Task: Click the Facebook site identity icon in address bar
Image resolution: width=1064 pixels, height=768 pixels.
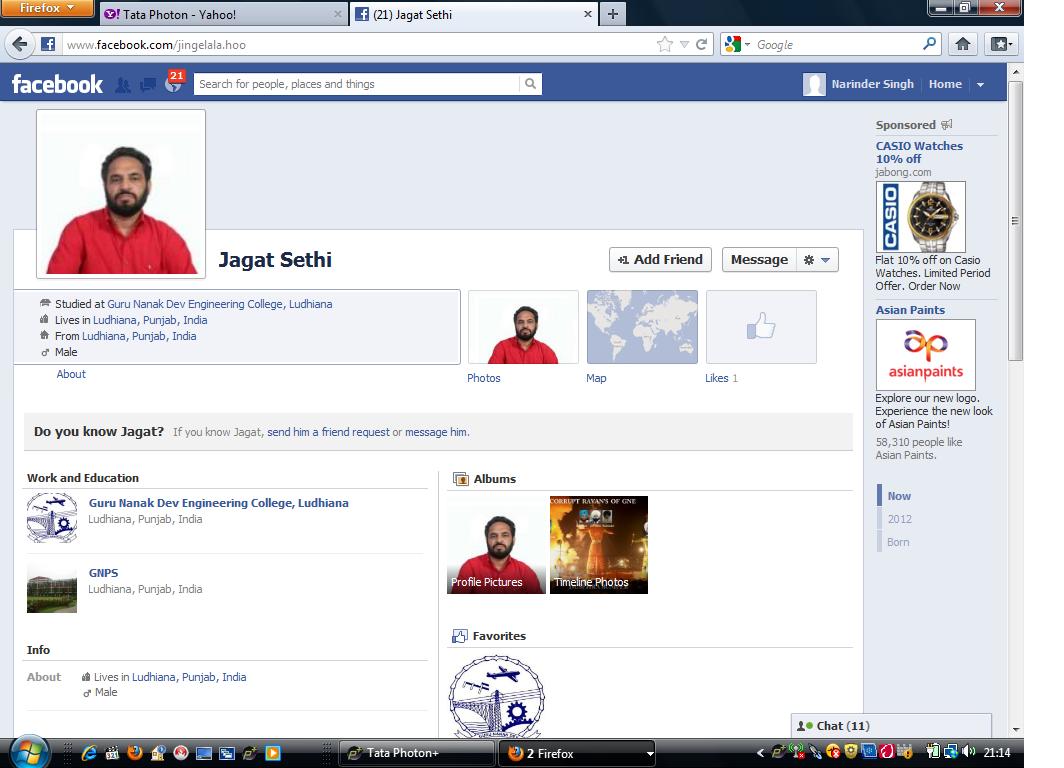Action: pos(48,44)
